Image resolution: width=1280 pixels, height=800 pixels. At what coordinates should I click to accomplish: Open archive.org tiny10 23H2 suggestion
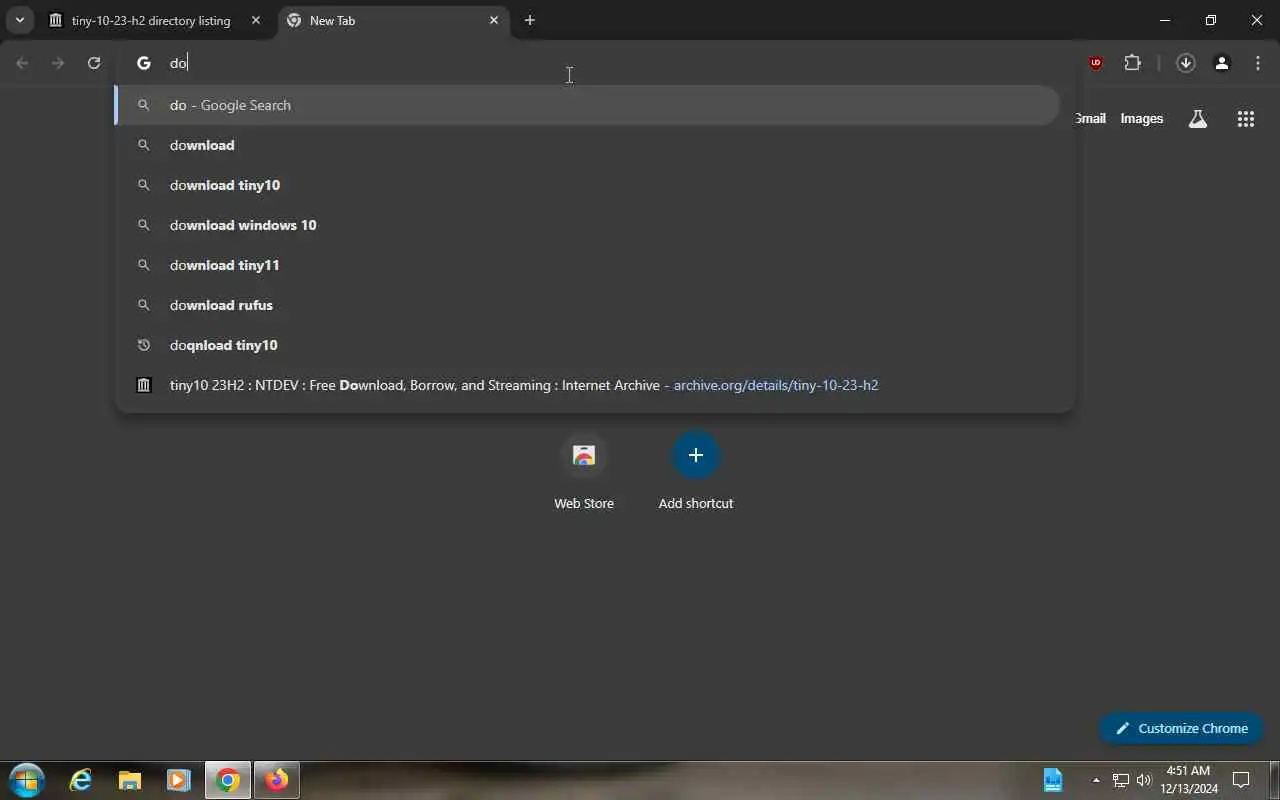588,385
